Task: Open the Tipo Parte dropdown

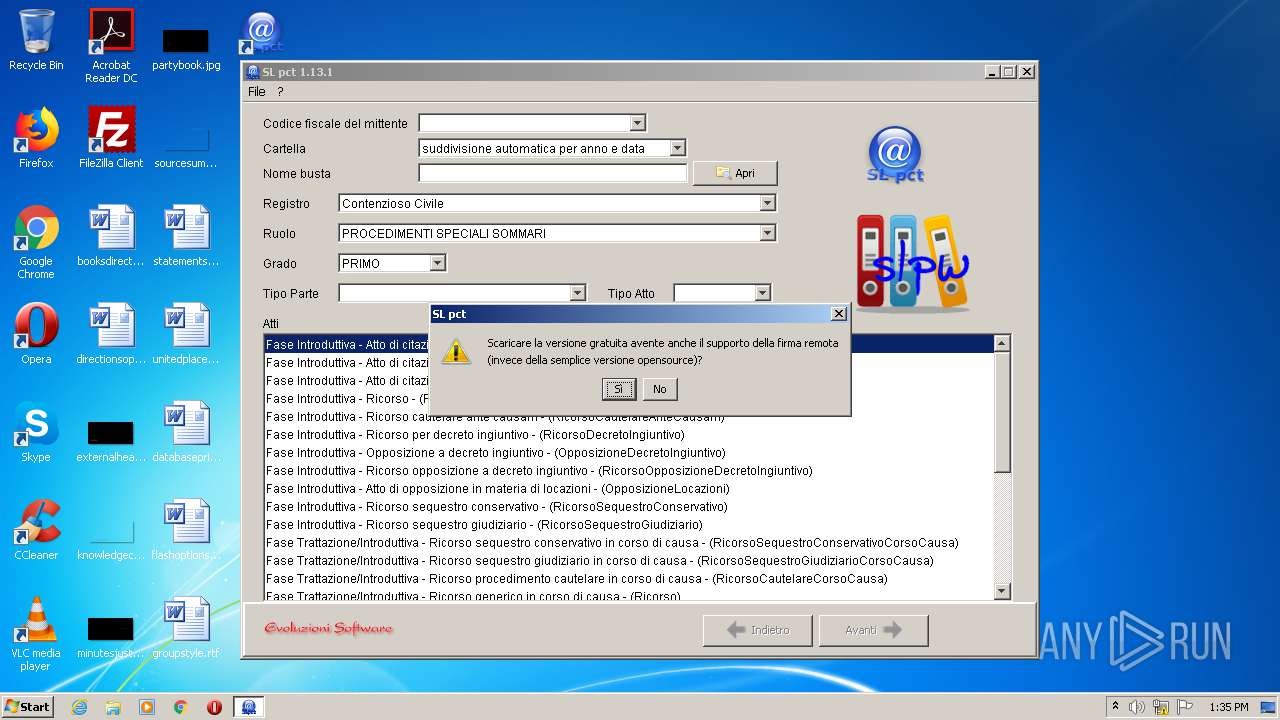Action: point(577,293)
